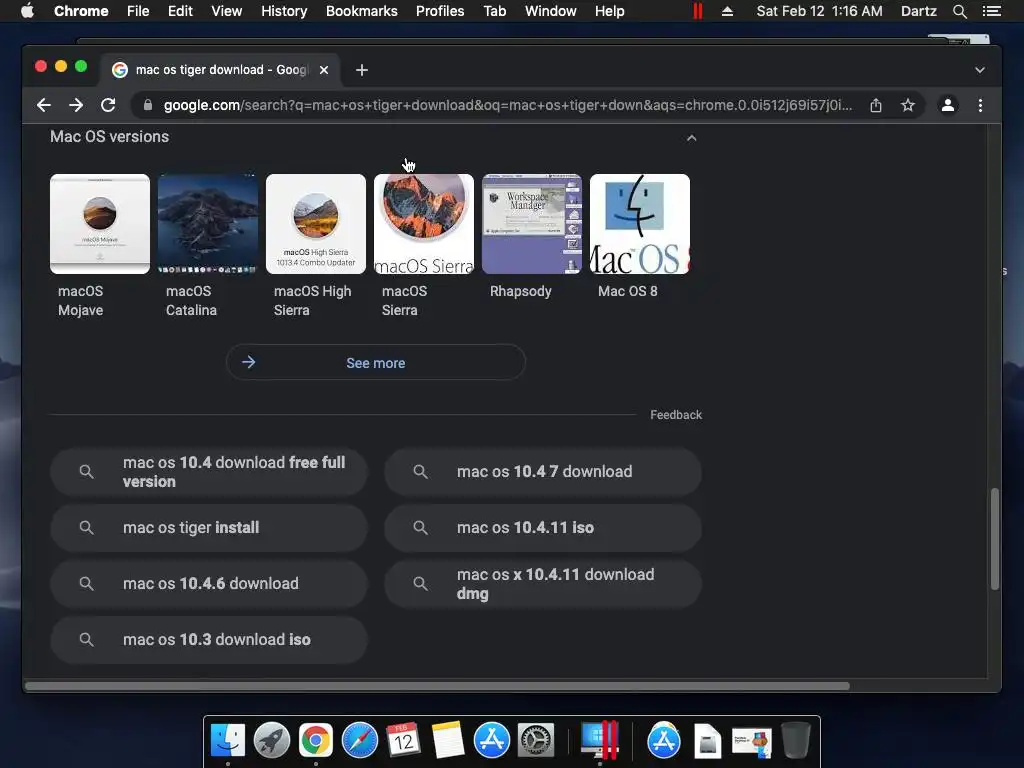Search mac os 10.4 download free full version

[x=209, y=472]
